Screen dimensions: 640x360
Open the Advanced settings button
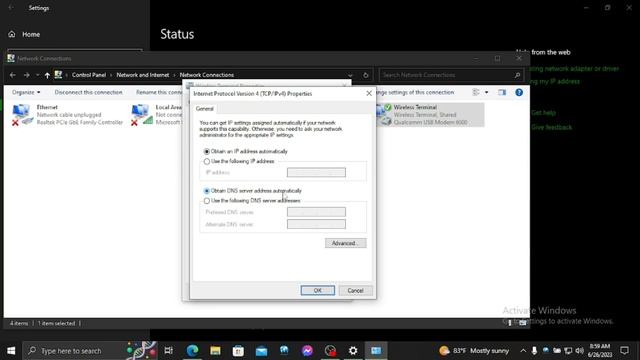345,243
